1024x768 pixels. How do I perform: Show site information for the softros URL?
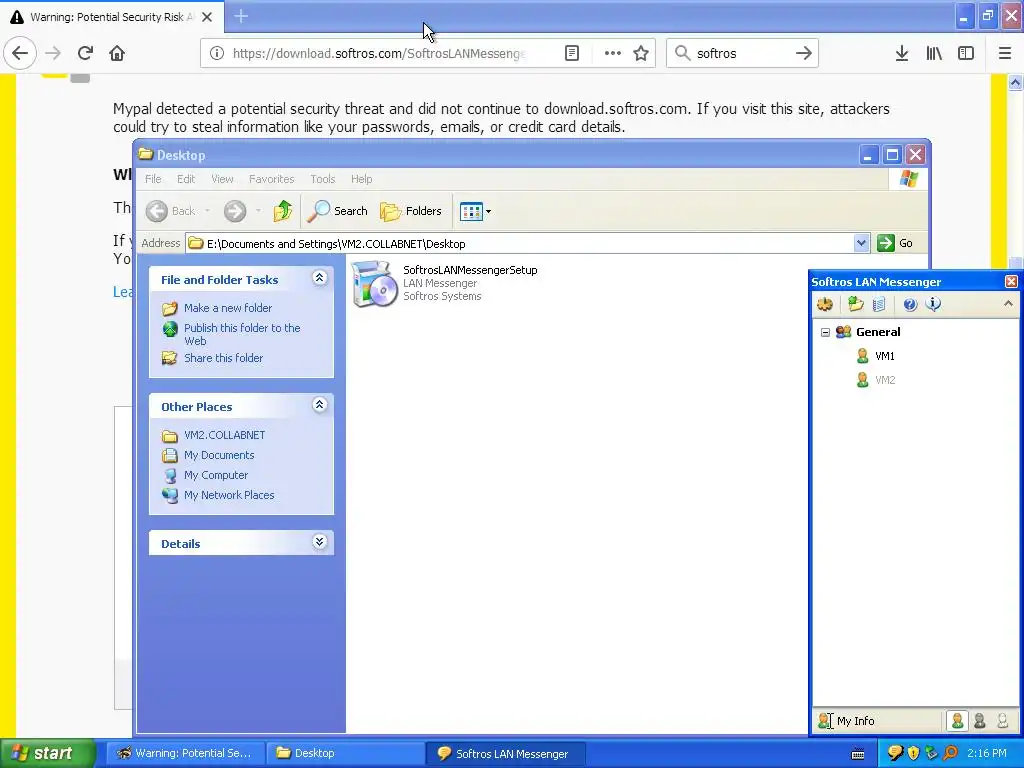[217, 54]
